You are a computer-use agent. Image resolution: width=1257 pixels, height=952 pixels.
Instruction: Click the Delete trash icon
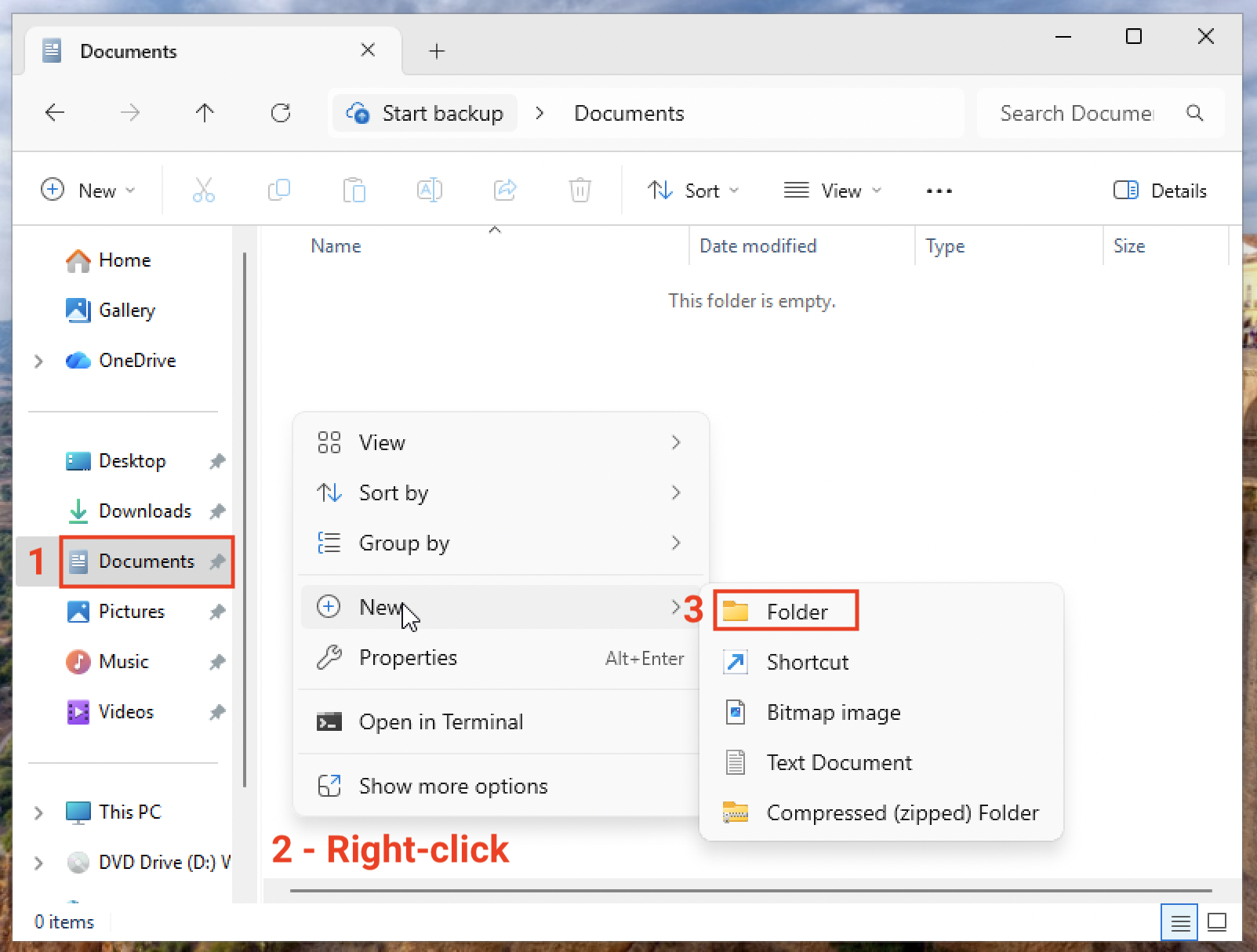[x=580, y=191]
